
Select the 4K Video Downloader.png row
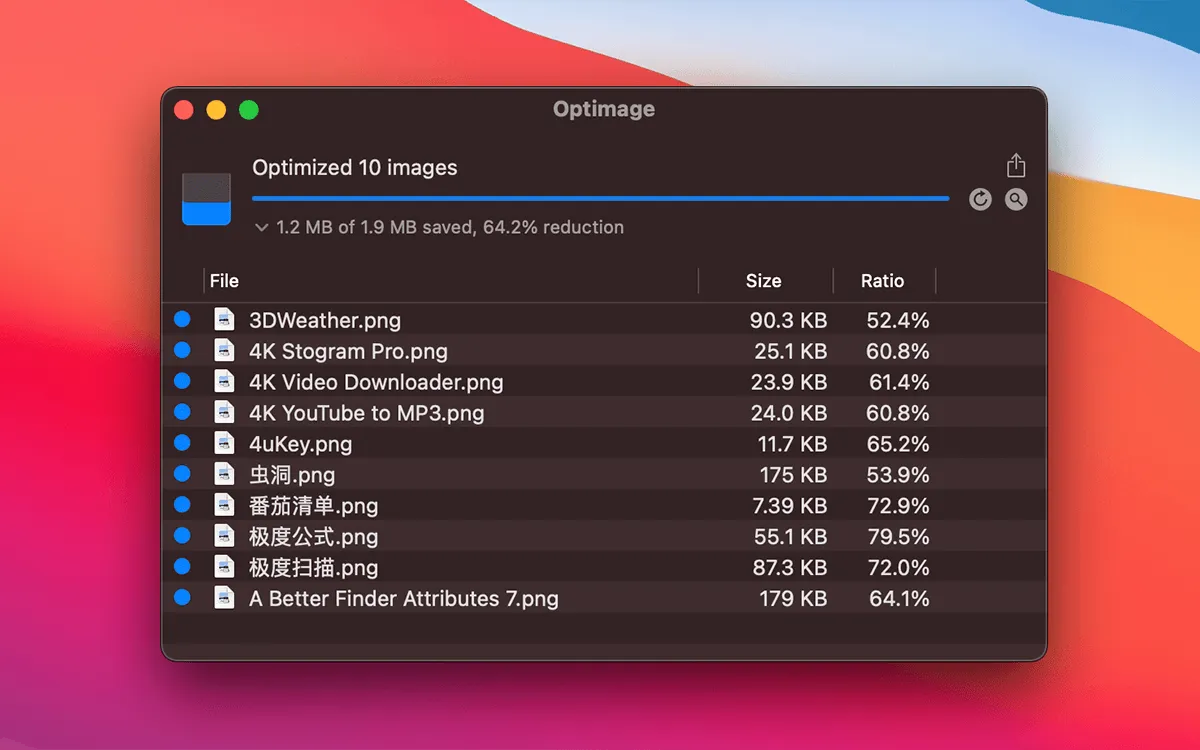point(376,382)
